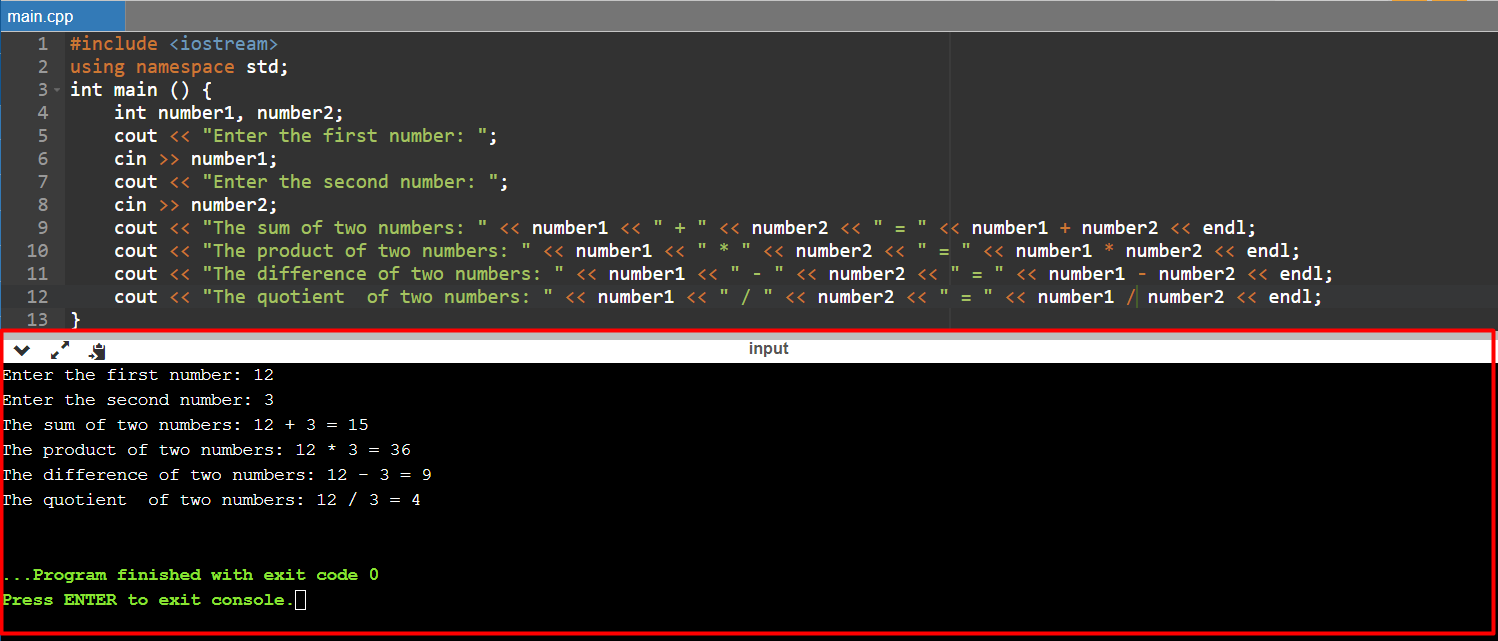Click the 'cin >> number2;' statement

click(x=196, y=205)
